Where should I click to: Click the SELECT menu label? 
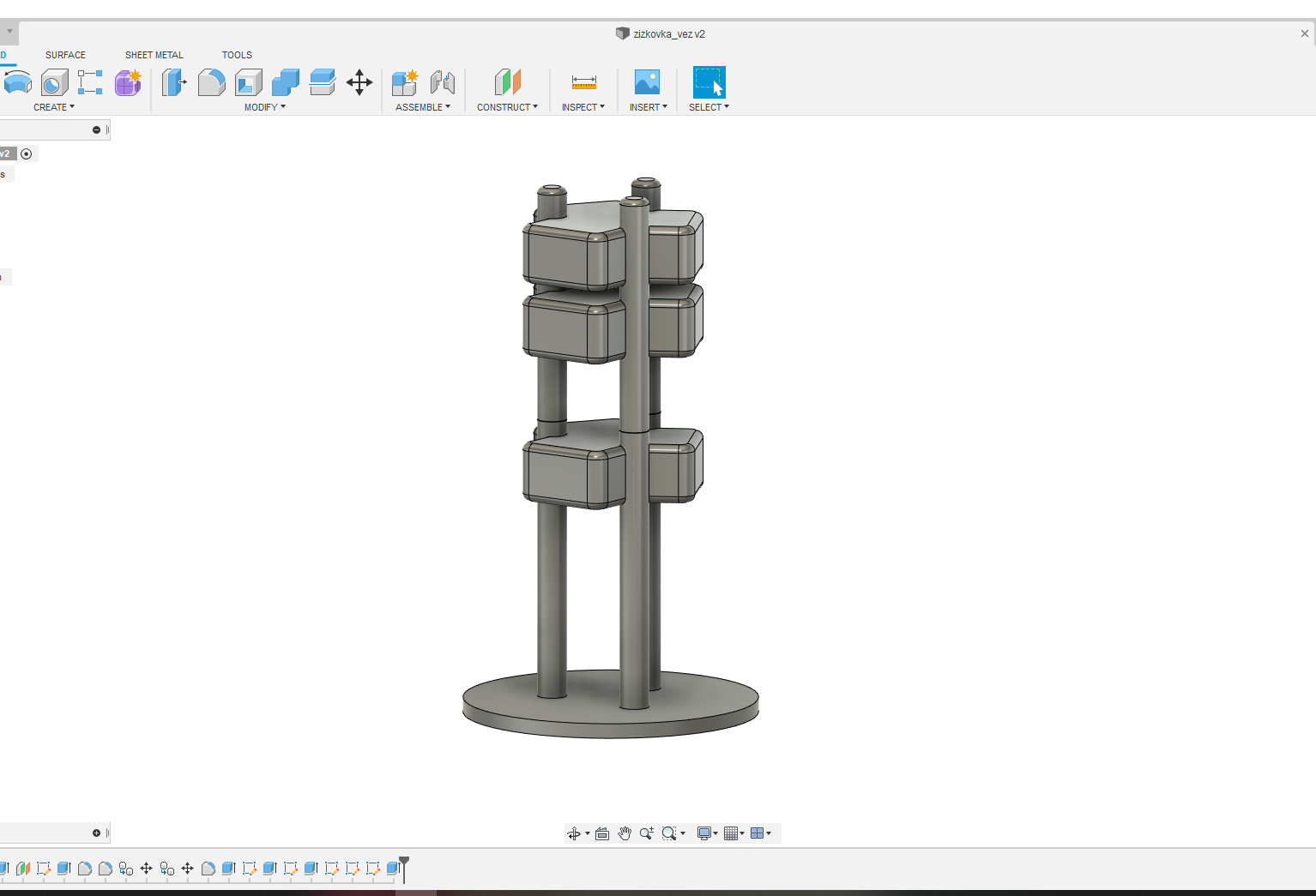click(709, 107)
